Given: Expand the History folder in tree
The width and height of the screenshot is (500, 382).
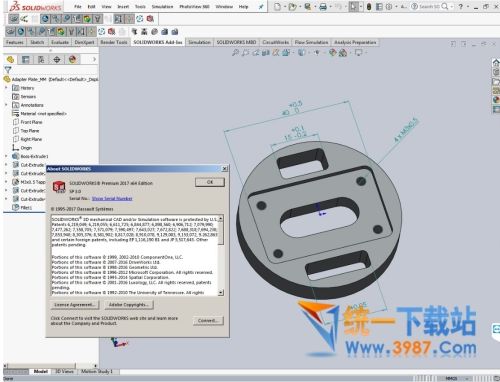Looking at the screenshot, I should (6, 88).
